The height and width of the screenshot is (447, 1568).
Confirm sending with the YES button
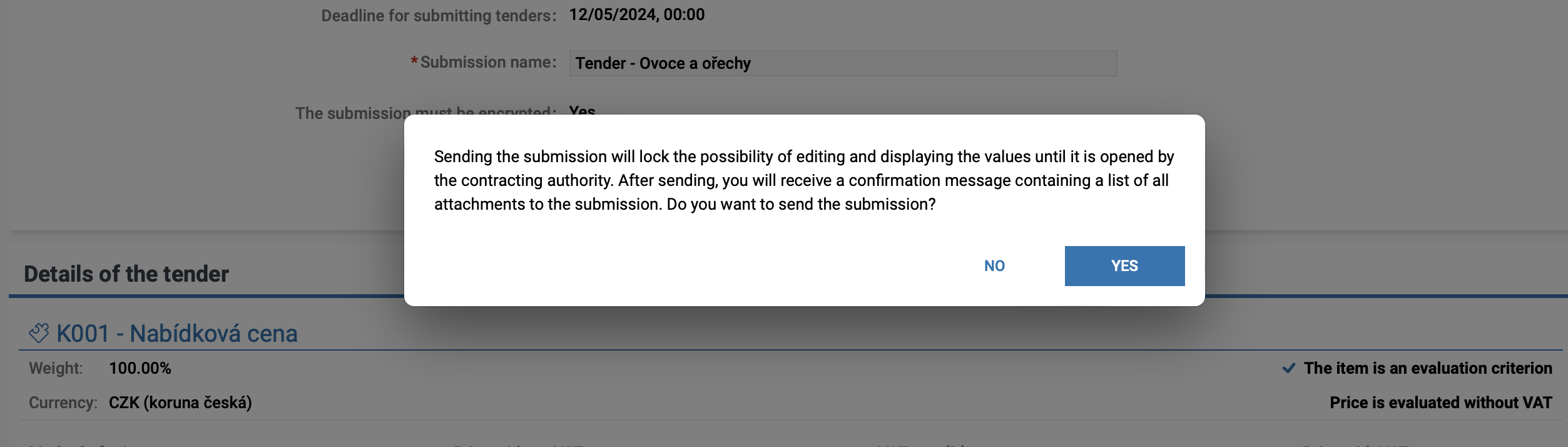pos(1124,266)
